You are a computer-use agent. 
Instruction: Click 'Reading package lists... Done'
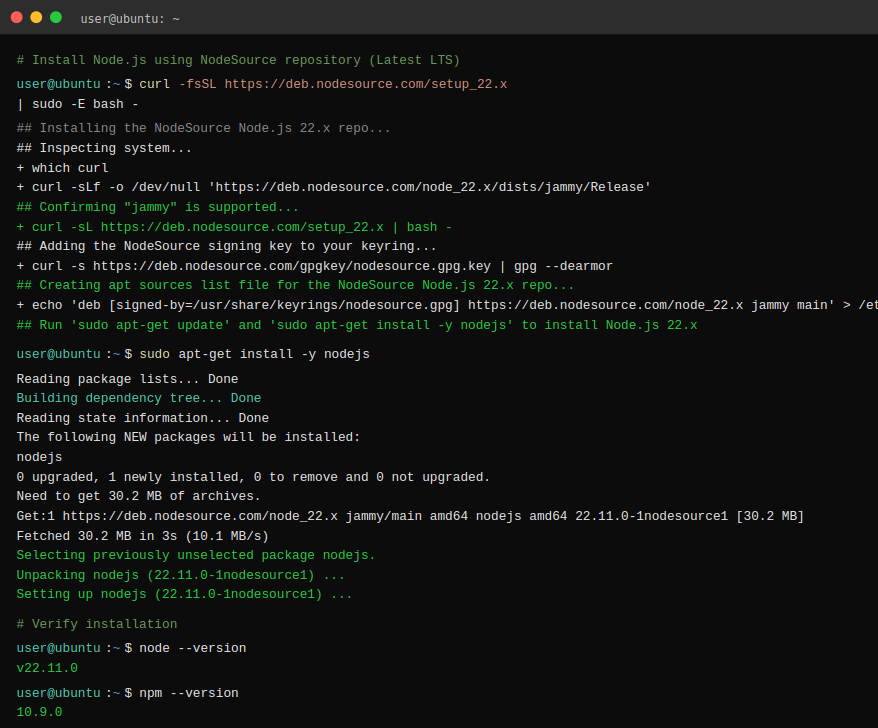point(127,379)
